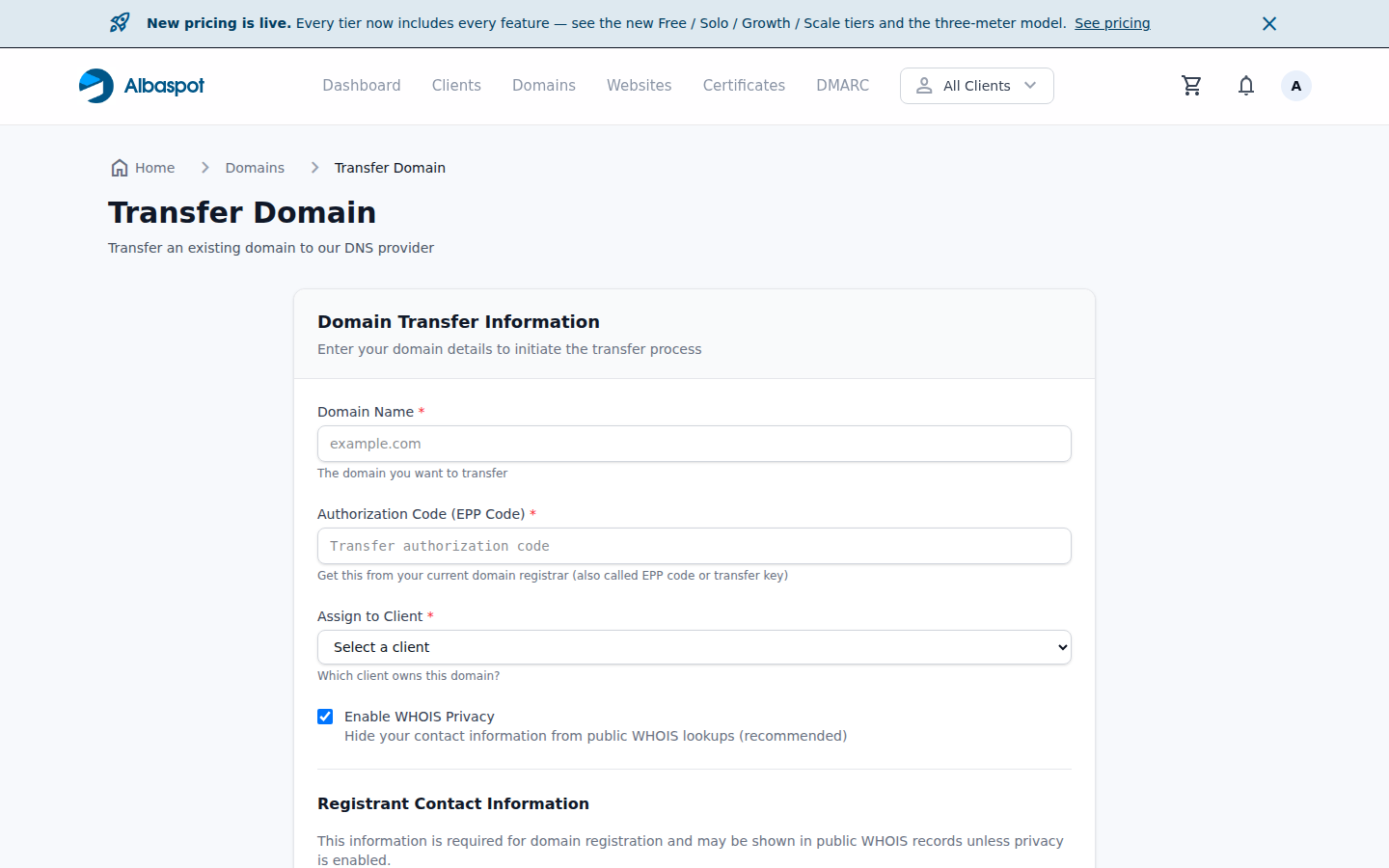Go to the Clients nav item
Viewport: 1389px width, 868px height.
[456, 86]
